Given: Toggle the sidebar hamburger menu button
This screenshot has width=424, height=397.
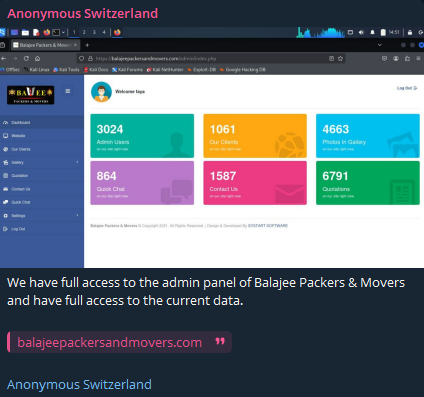Looking at the screenshot, I should pos(68,91).
